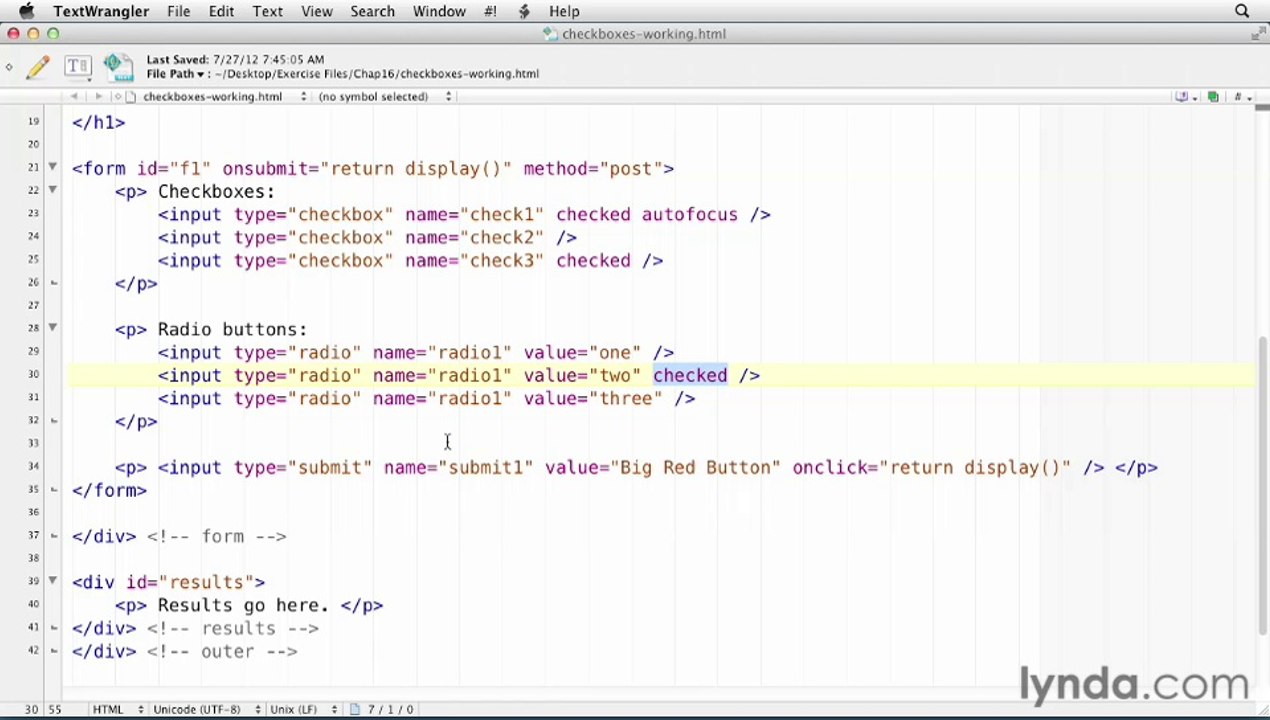1270x720 pixels.
Task: Click the </h1> tag on line 19
Action: [98, 122]
